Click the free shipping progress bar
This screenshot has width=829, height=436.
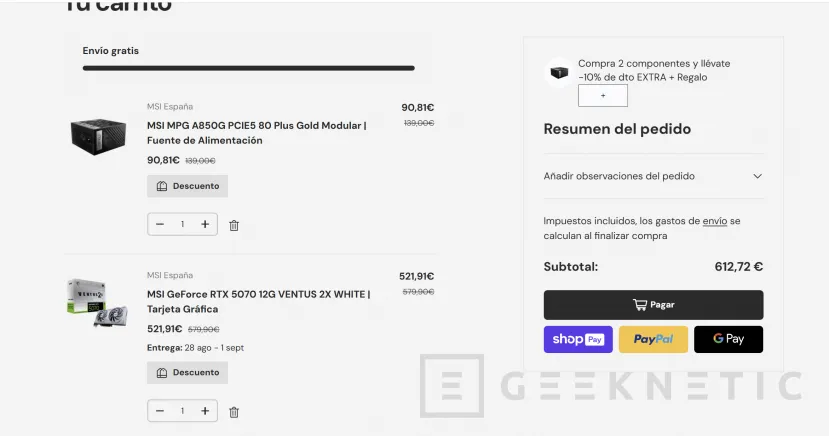pyautogui.click(x=248, y=68)
